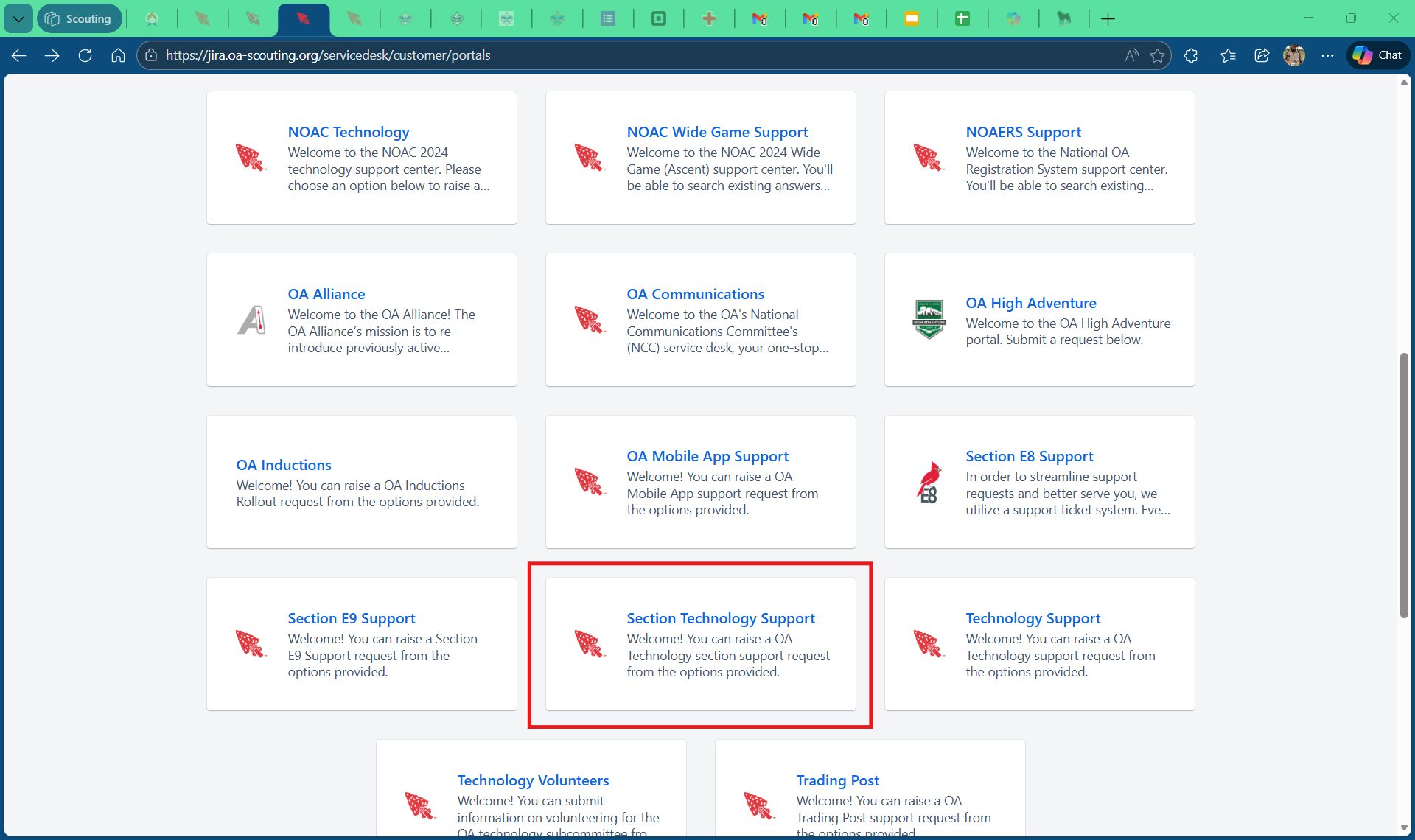Image resolution: width=1415 pixels, height=840 pixels.
Task: Click the Trading Post portal link
Action: coord(837,780)
